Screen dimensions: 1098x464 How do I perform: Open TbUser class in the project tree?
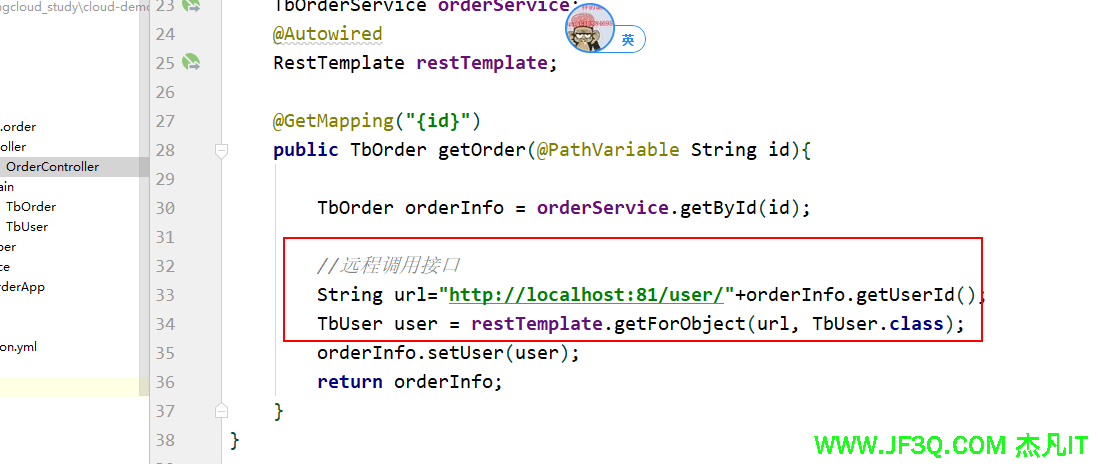click(27, 227)
